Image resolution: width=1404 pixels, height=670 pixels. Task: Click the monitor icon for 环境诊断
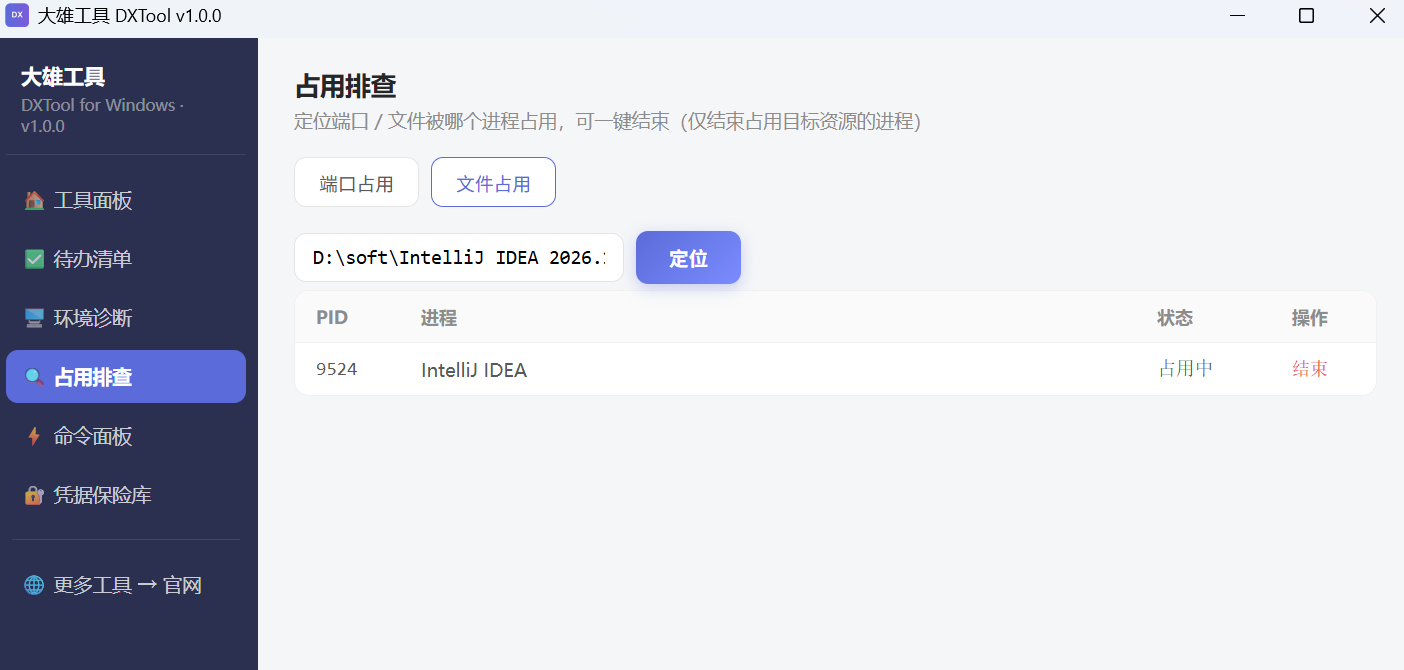[34, 319]
